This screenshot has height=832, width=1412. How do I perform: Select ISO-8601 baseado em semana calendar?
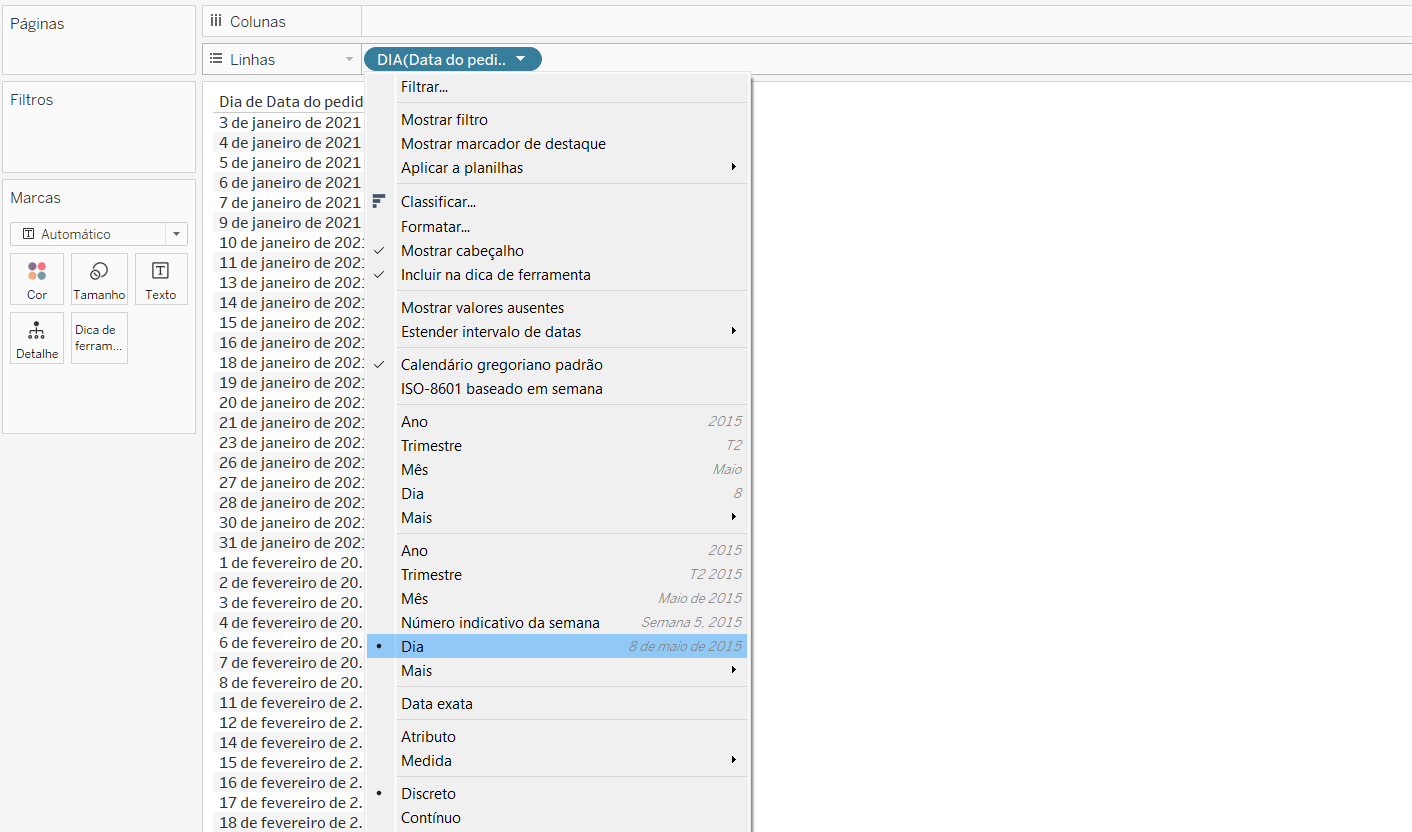(x=501, y=389)
